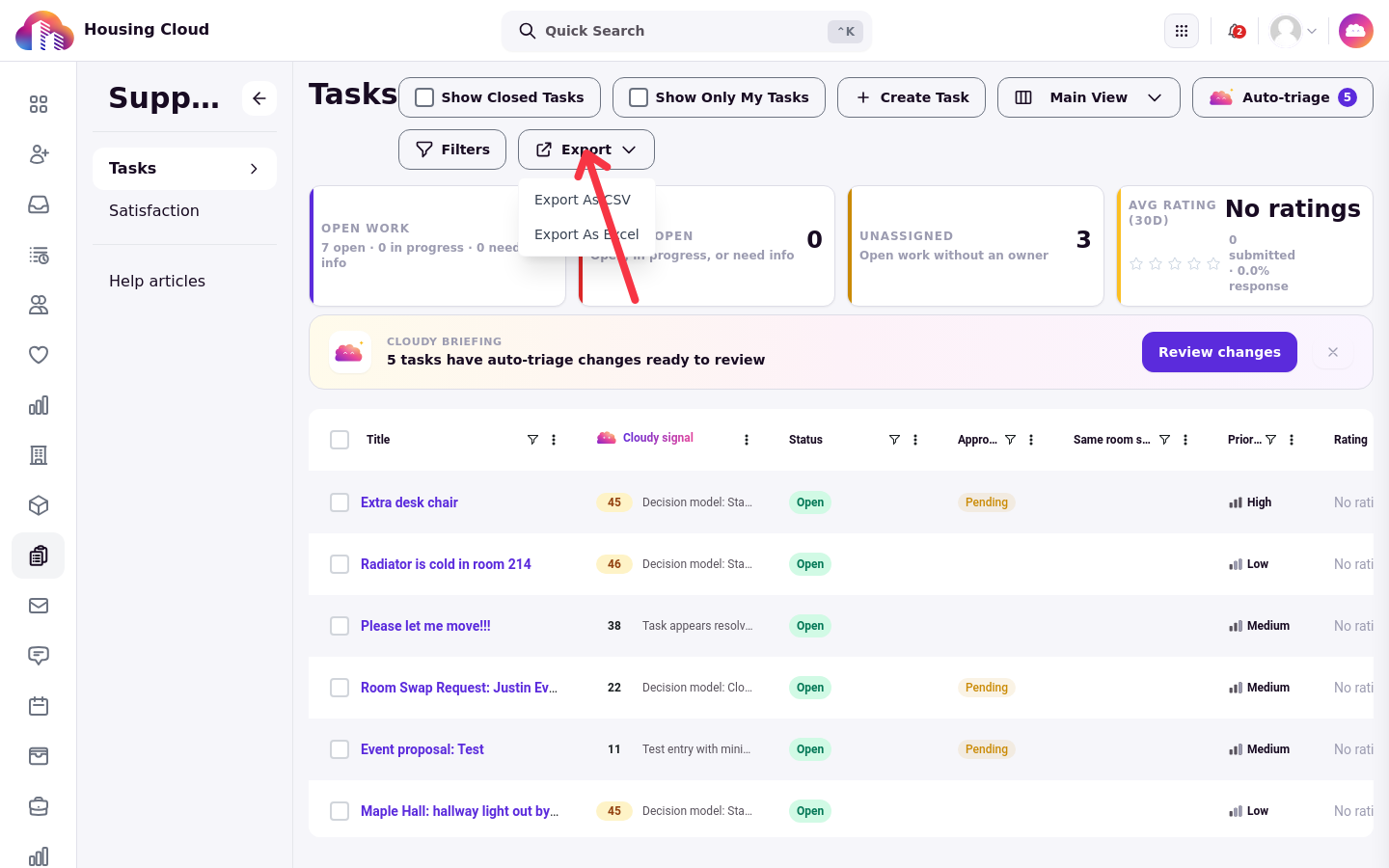
Task: Enable Show Only My Tasks checkbox
Action: [x=639, y=97]
